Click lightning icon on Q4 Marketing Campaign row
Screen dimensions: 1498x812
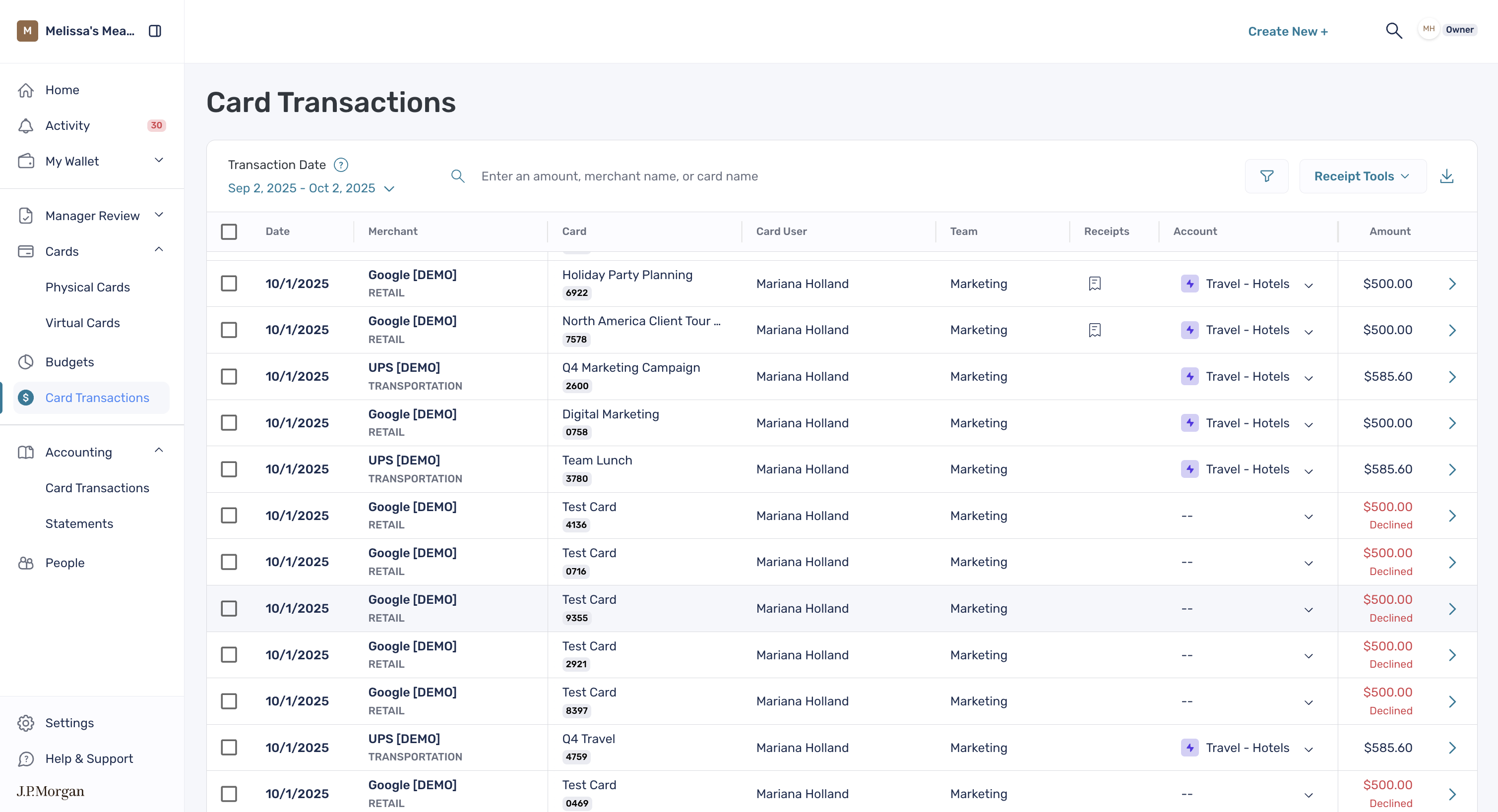1190,377
